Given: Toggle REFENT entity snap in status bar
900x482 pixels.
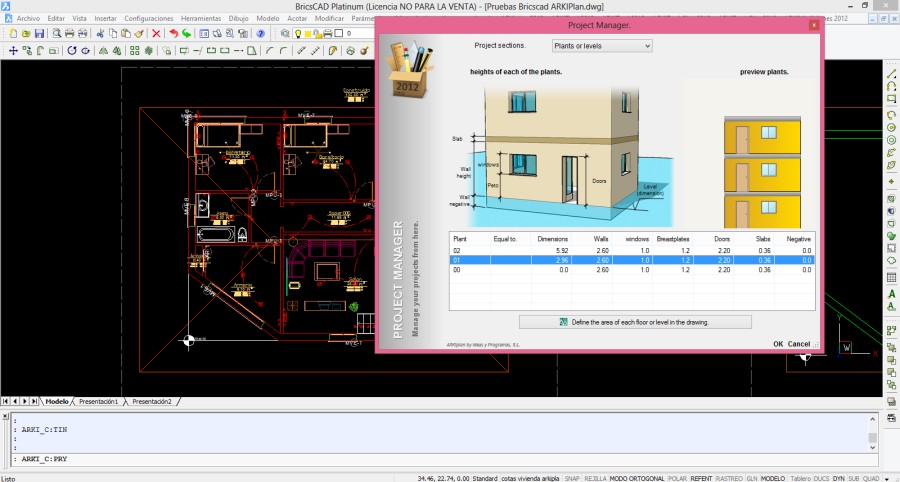Looking at the screenshot, I should [x=701, y=478].
